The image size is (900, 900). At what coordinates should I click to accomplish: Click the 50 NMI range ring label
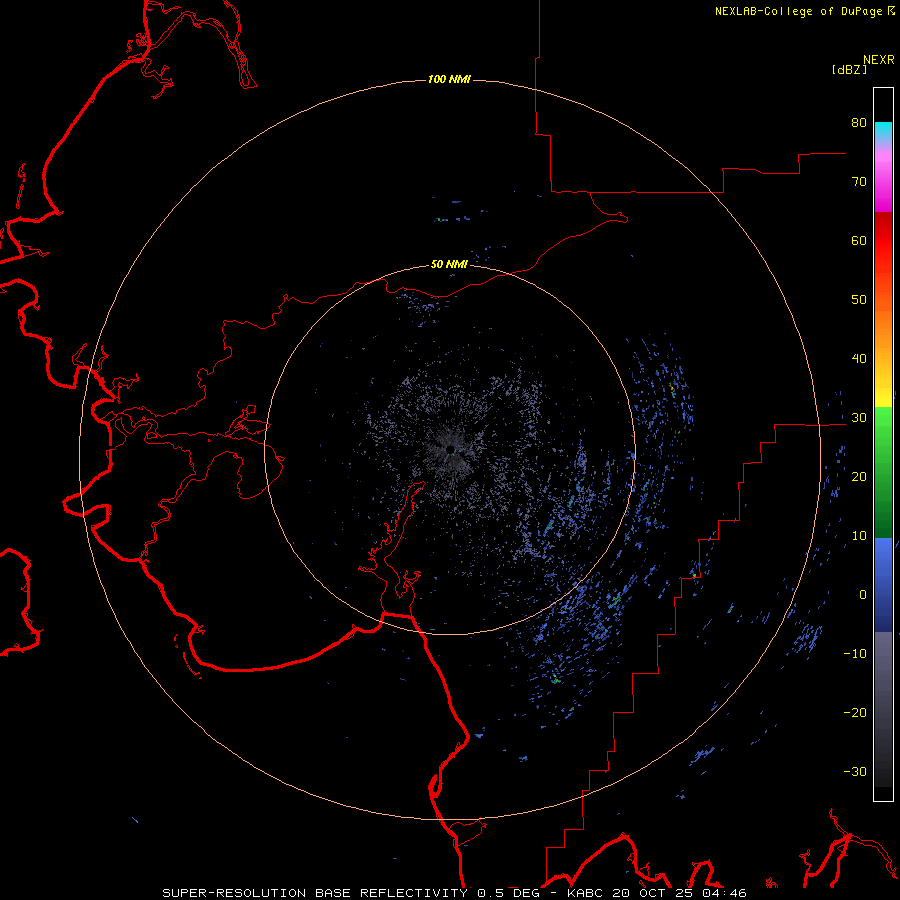[449, 264]
